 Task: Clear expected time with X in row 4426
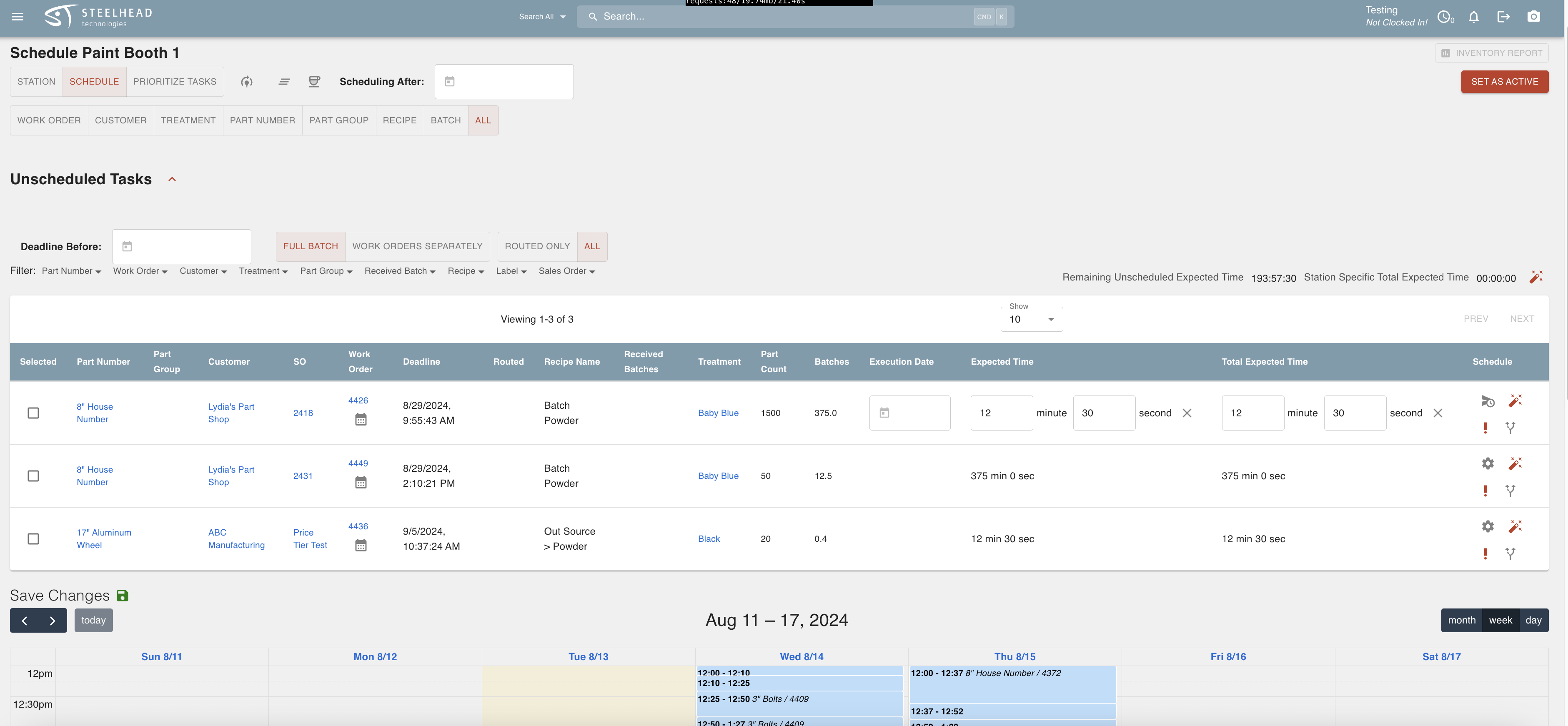tap(1186, 413)
